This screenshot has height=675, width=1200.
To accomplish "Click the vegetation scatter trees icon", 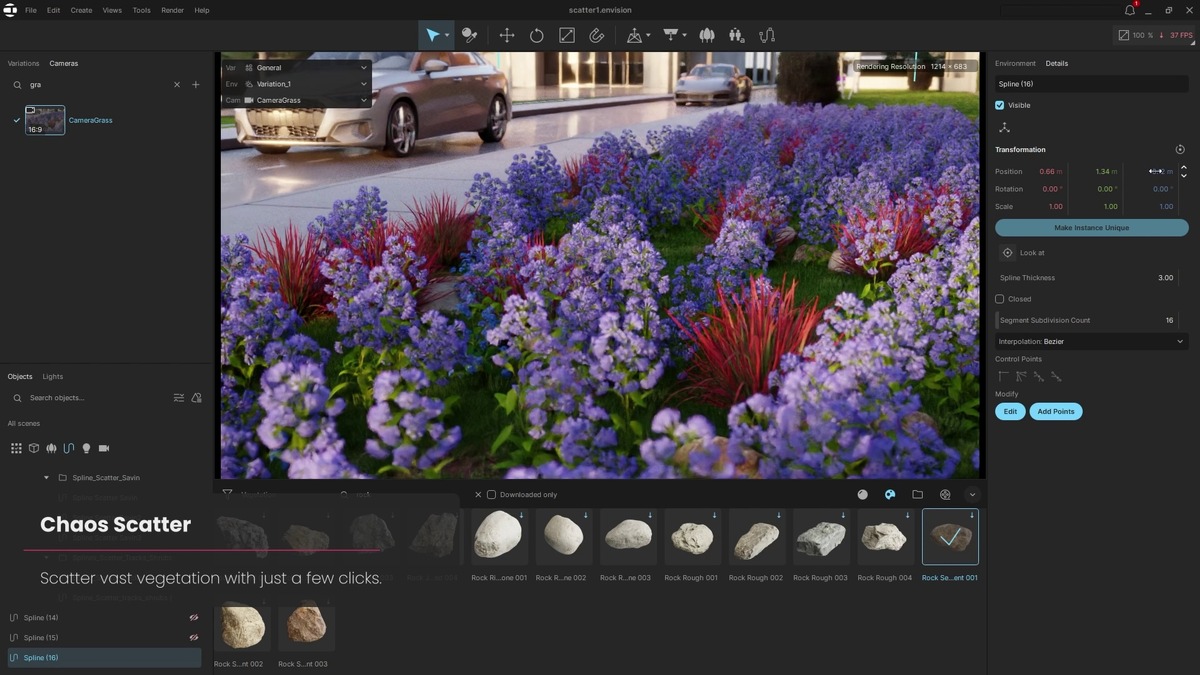I will coord(707,35).
